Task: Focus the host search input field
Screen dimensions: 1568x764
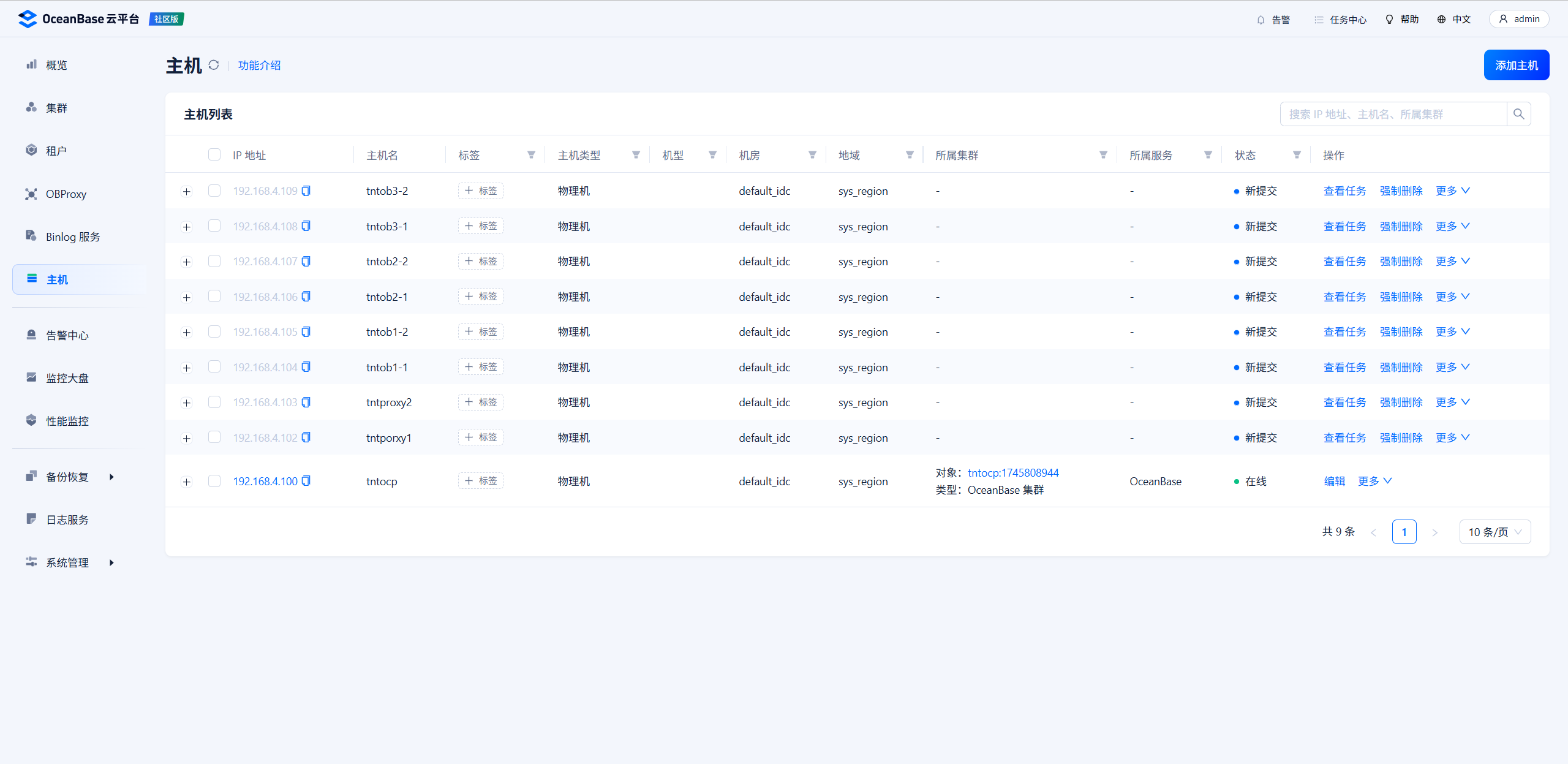Action: point(1393,114)
